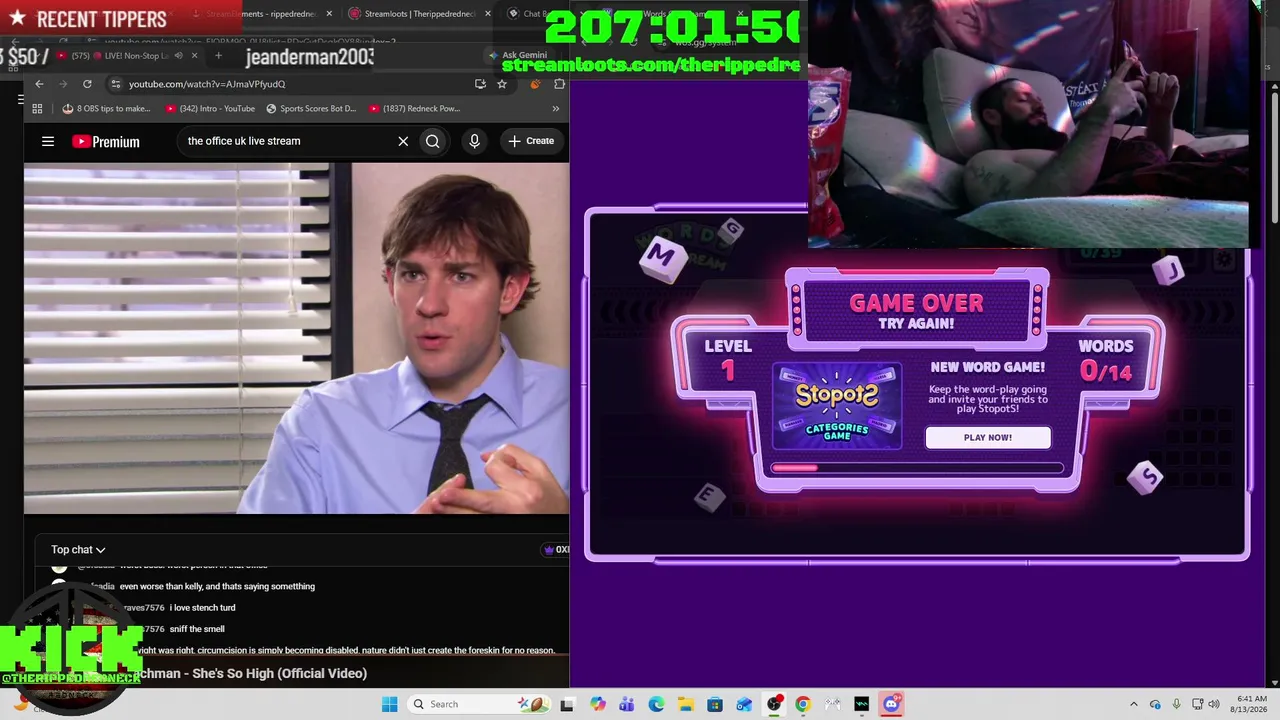Open Microsoft Teams from the taskbar
The image size is (1280, 720).
[626, 704]
